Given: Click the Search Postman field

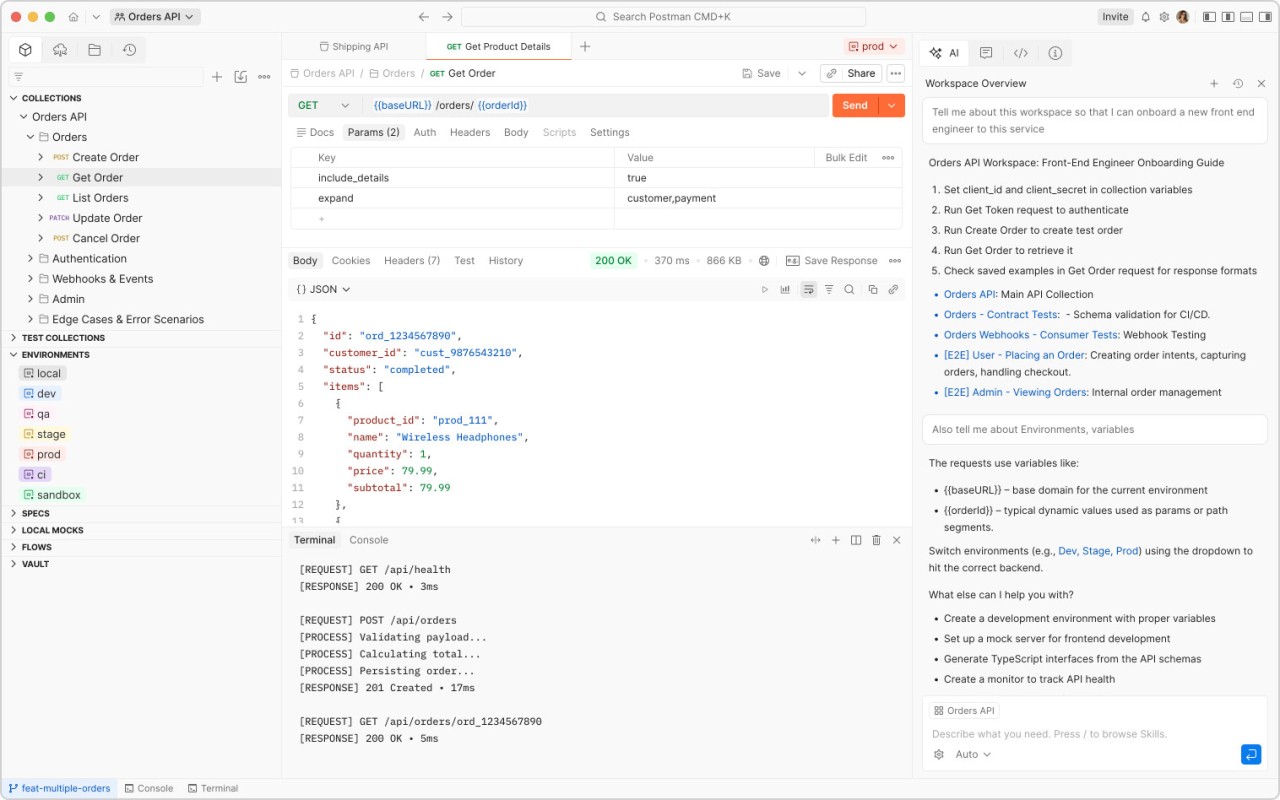Looking at the screenshot, I should (663, 17).
